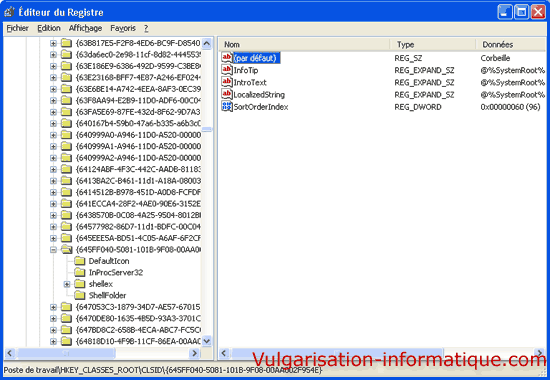This screenshot has width=550, height=380.
Task: Click the string icon of (par défaut)
Action: click(x=227, y=58)
